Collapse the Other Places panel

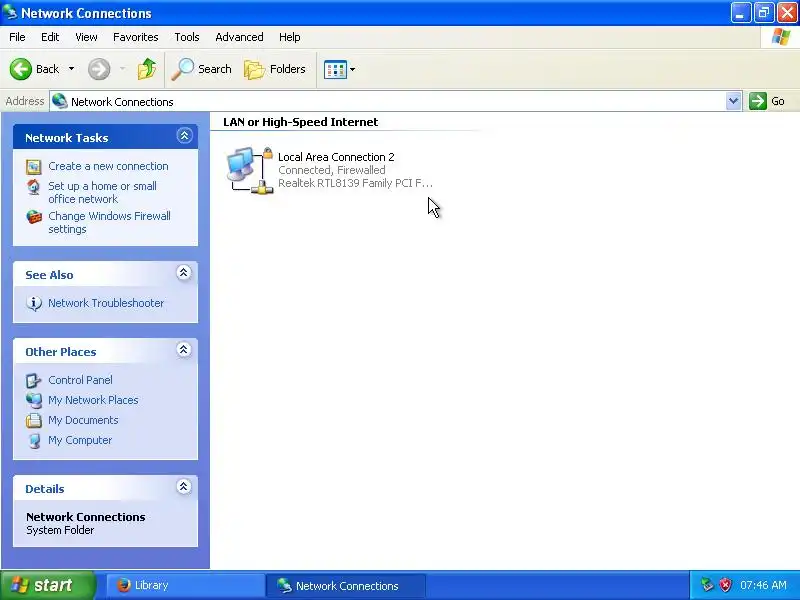(184, 350)
